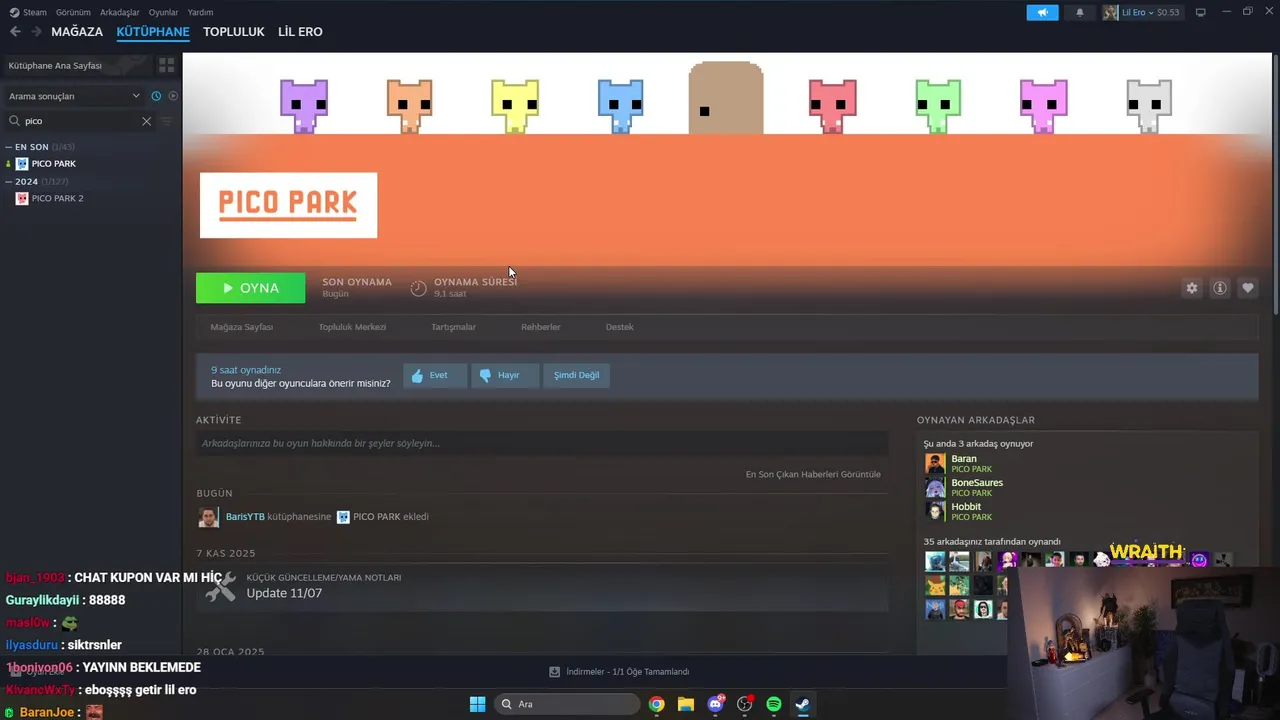The image size is (1280, 720).
Task: Open the Arkadaşlar menu
Action: 120,12
